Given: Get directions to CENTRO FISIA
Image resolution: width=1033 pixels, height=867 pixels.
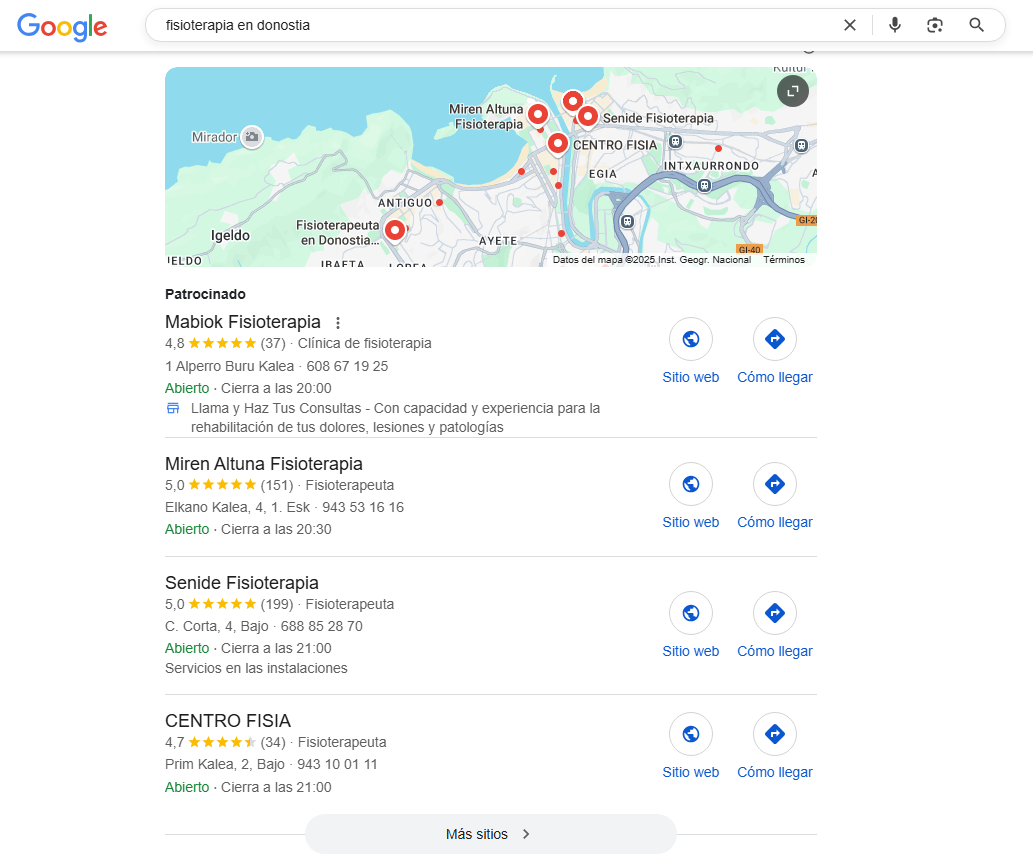Looking at the screenshot, I should coord(775,734).
